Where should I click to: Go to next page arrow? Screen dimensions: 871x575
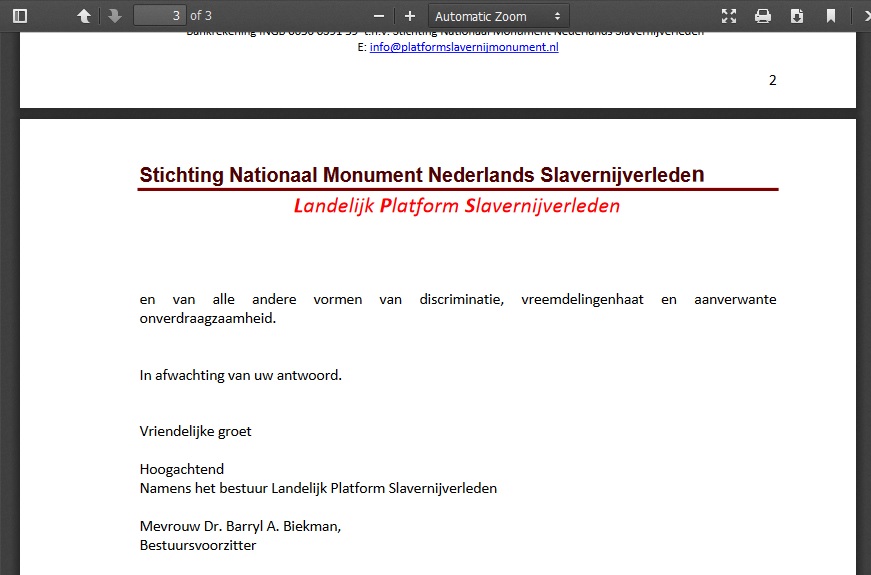(114, 16)
